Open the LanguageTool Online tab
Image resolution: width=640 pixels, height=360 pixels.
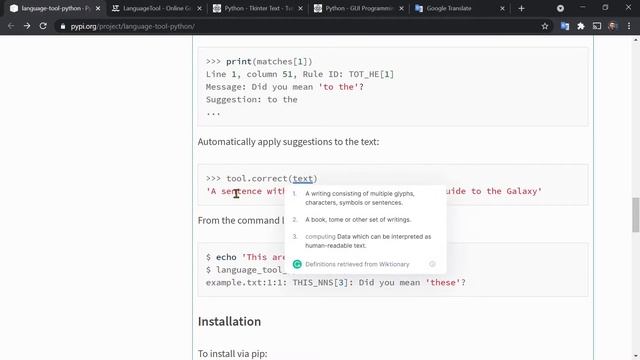(x=156, y=8)
